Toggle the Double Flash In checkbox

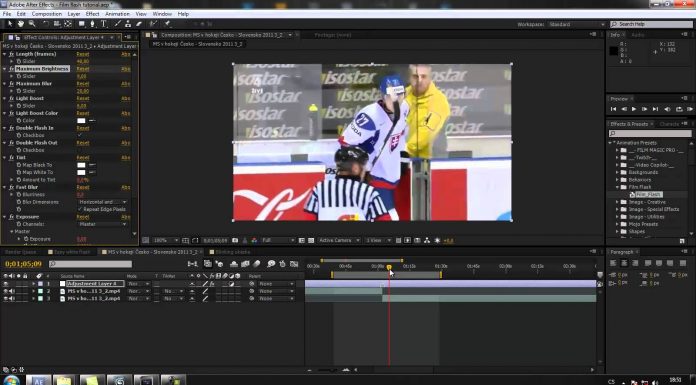tap(80, 135)
